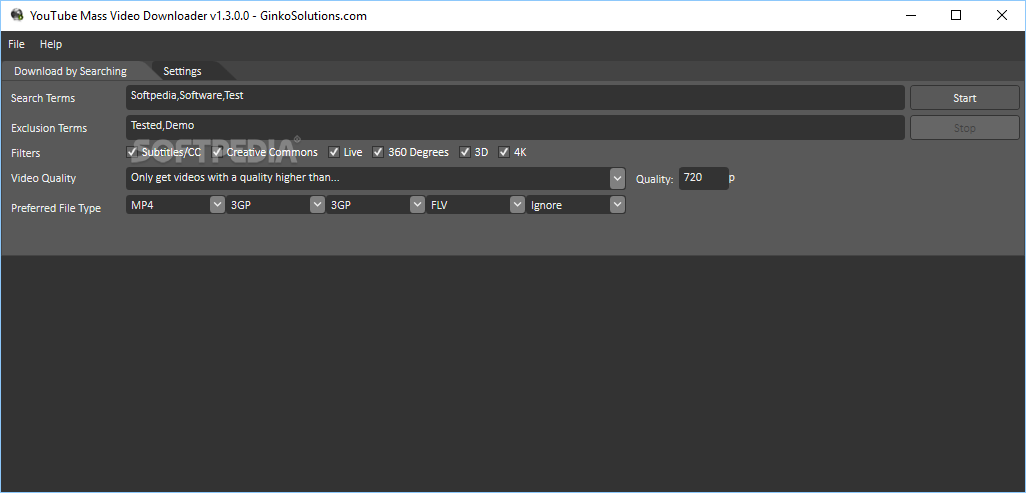This screenshot has width=1026, height=493.
Task: Switch to the Settings tab
Action: pos(183,71)
